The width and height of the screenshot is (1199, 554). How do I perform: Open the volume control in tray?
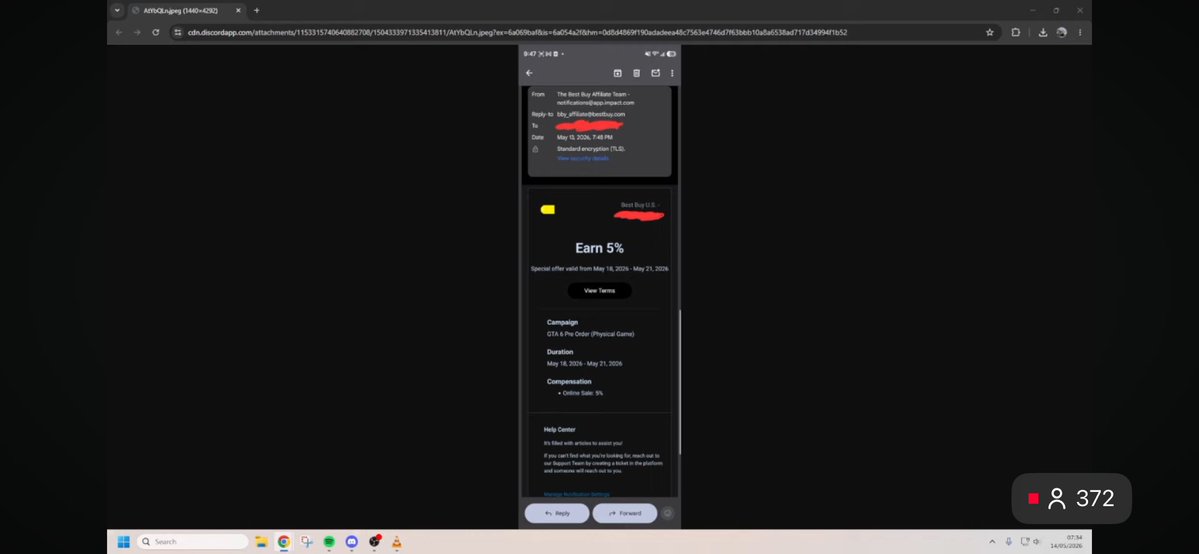1037,542
